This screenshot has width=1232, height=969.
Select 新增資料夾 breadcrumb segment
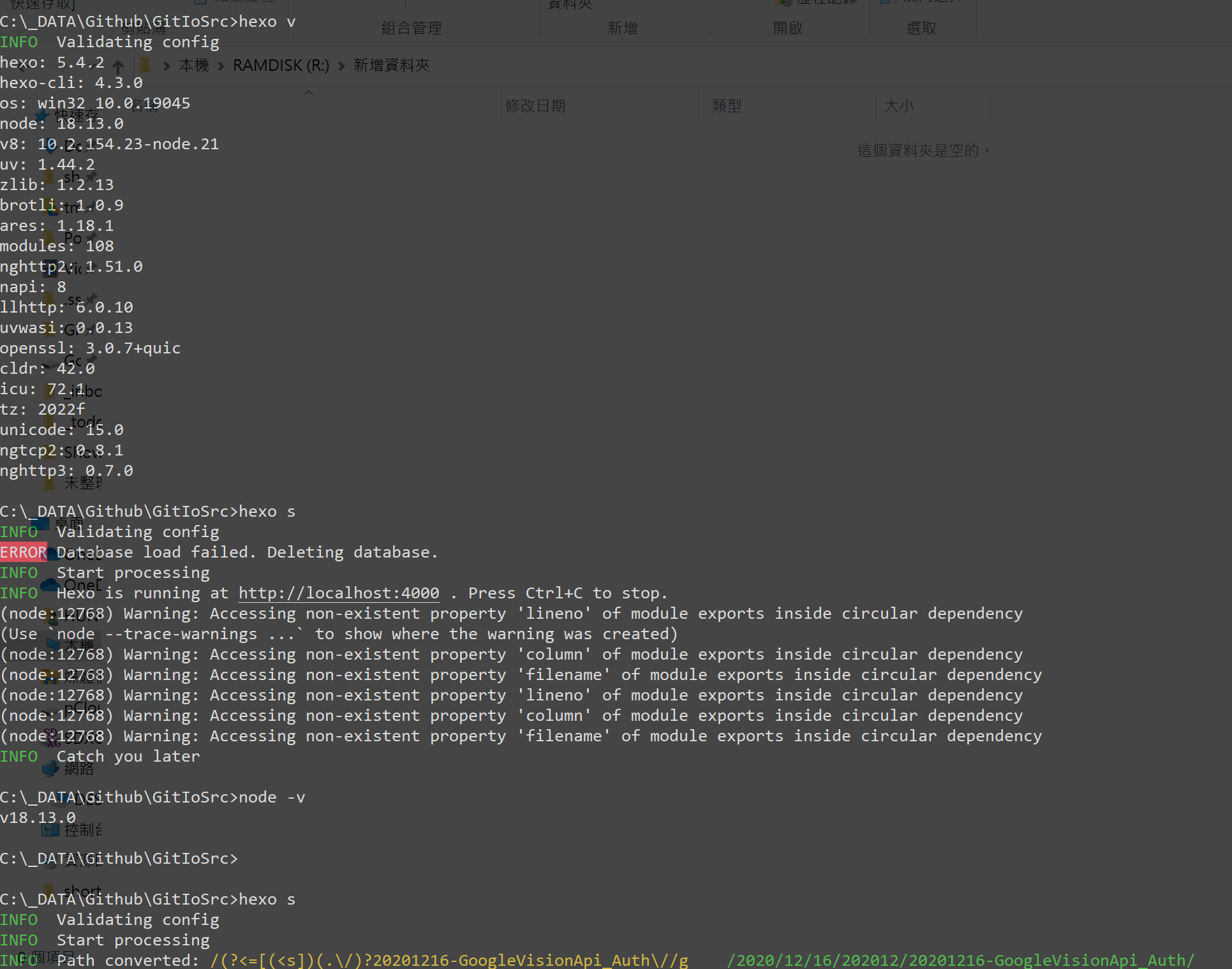[x=392, y=65]
